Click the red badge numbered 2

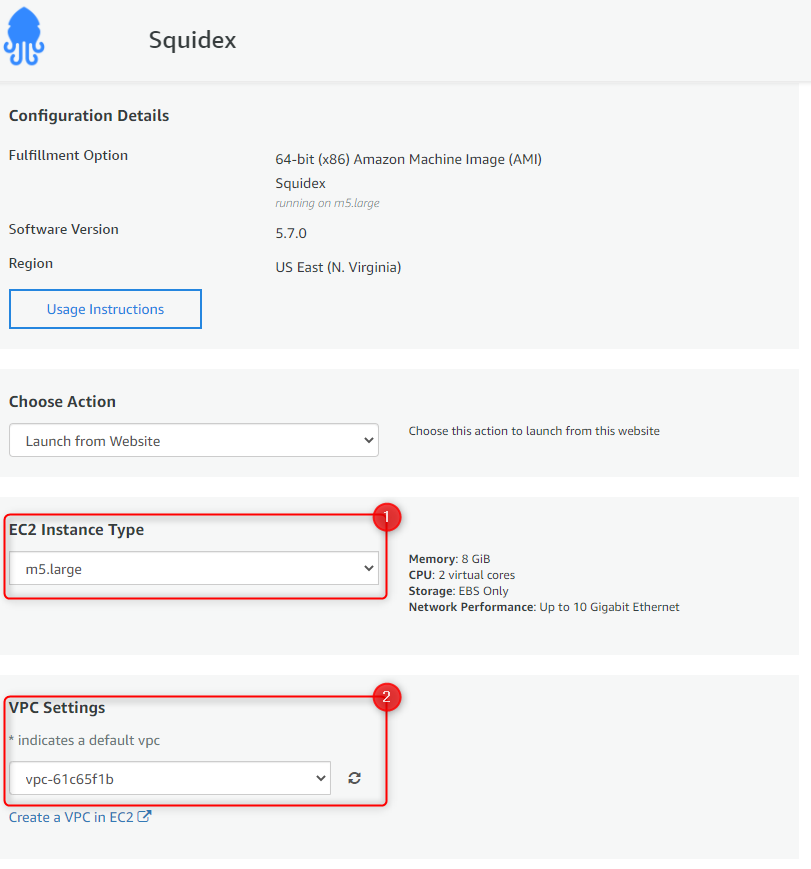coord(386,697)
